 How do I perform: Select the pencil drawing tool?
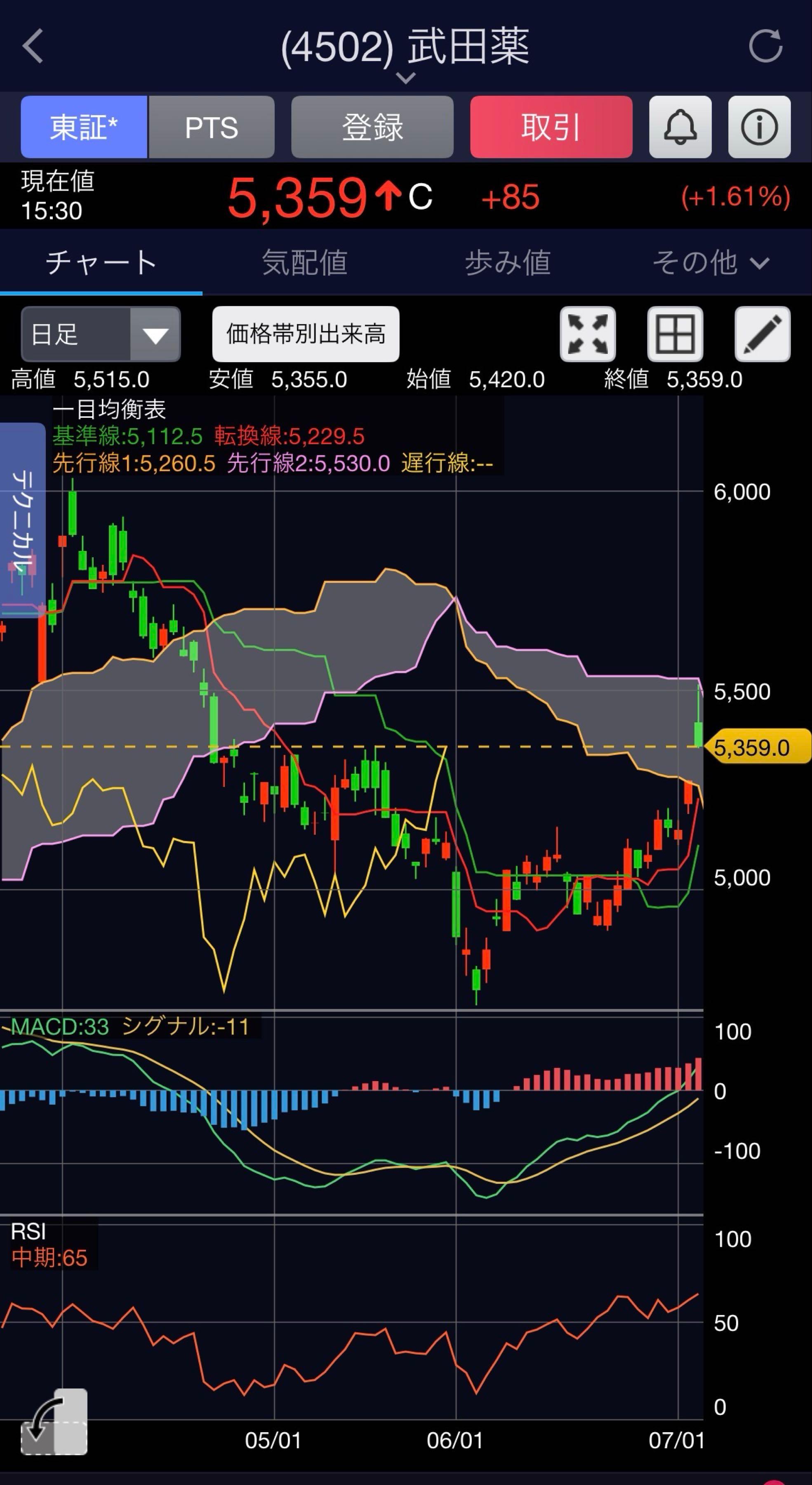763,334
